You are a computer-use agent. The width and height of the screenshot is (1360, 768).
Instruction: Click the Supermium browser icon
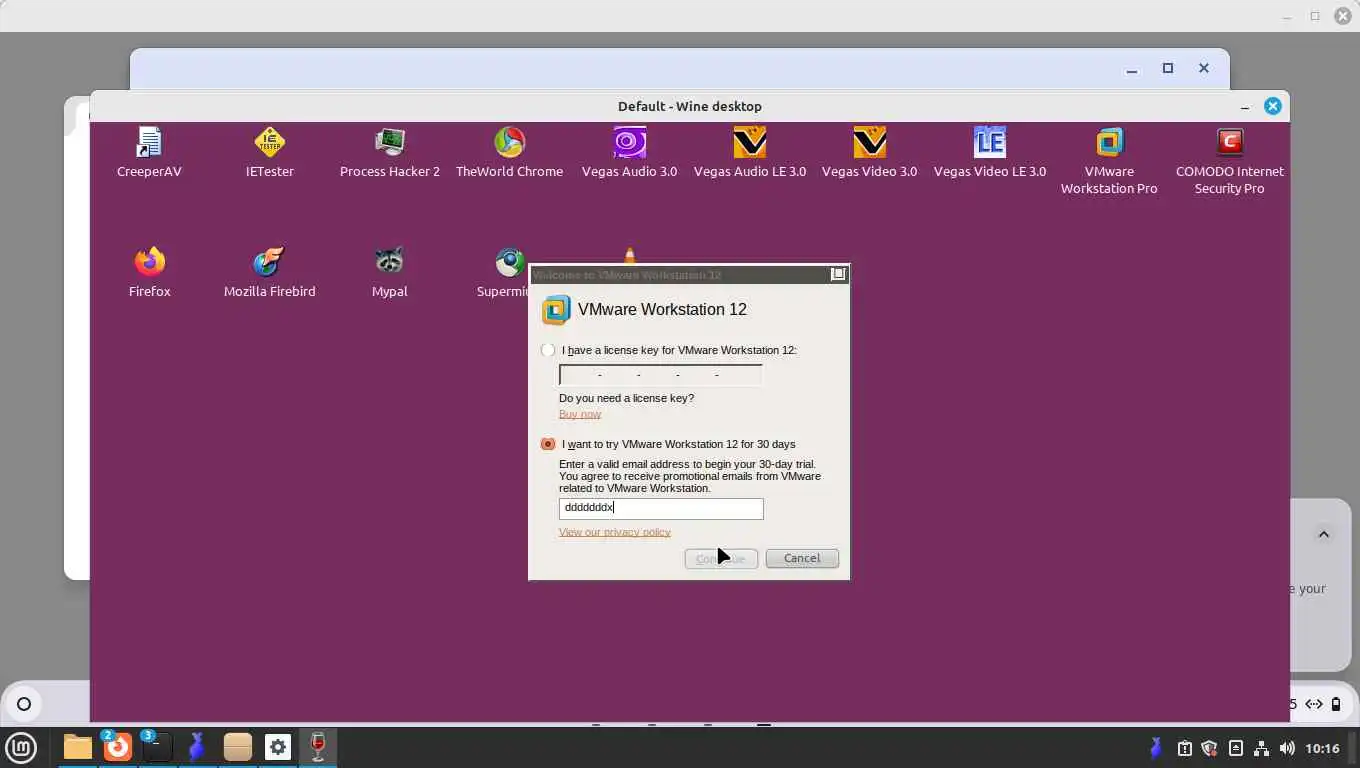(x=509, y=264)
